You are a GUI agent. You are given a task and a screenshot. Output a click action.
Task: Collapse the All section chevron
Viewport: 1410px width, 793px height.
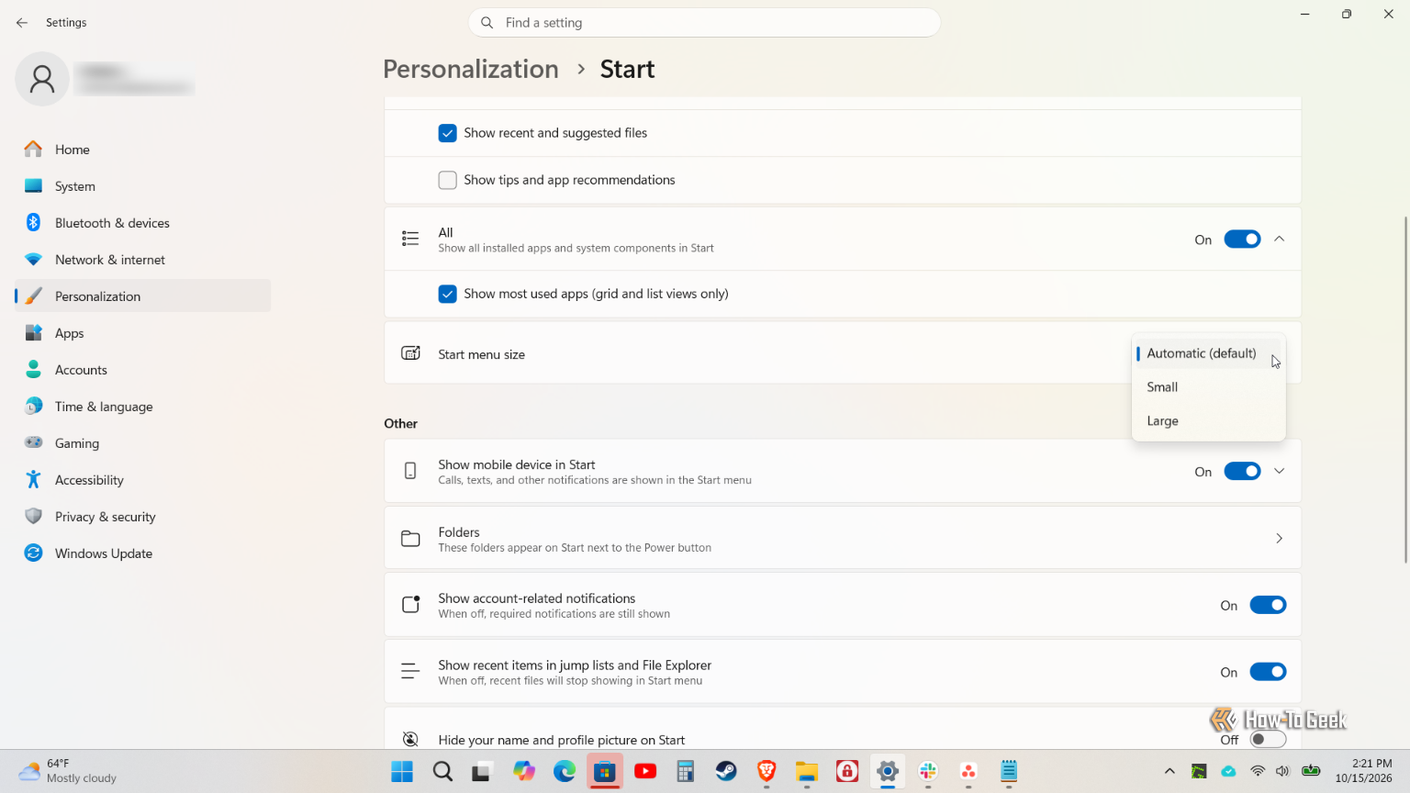(x=1279, y=239)
